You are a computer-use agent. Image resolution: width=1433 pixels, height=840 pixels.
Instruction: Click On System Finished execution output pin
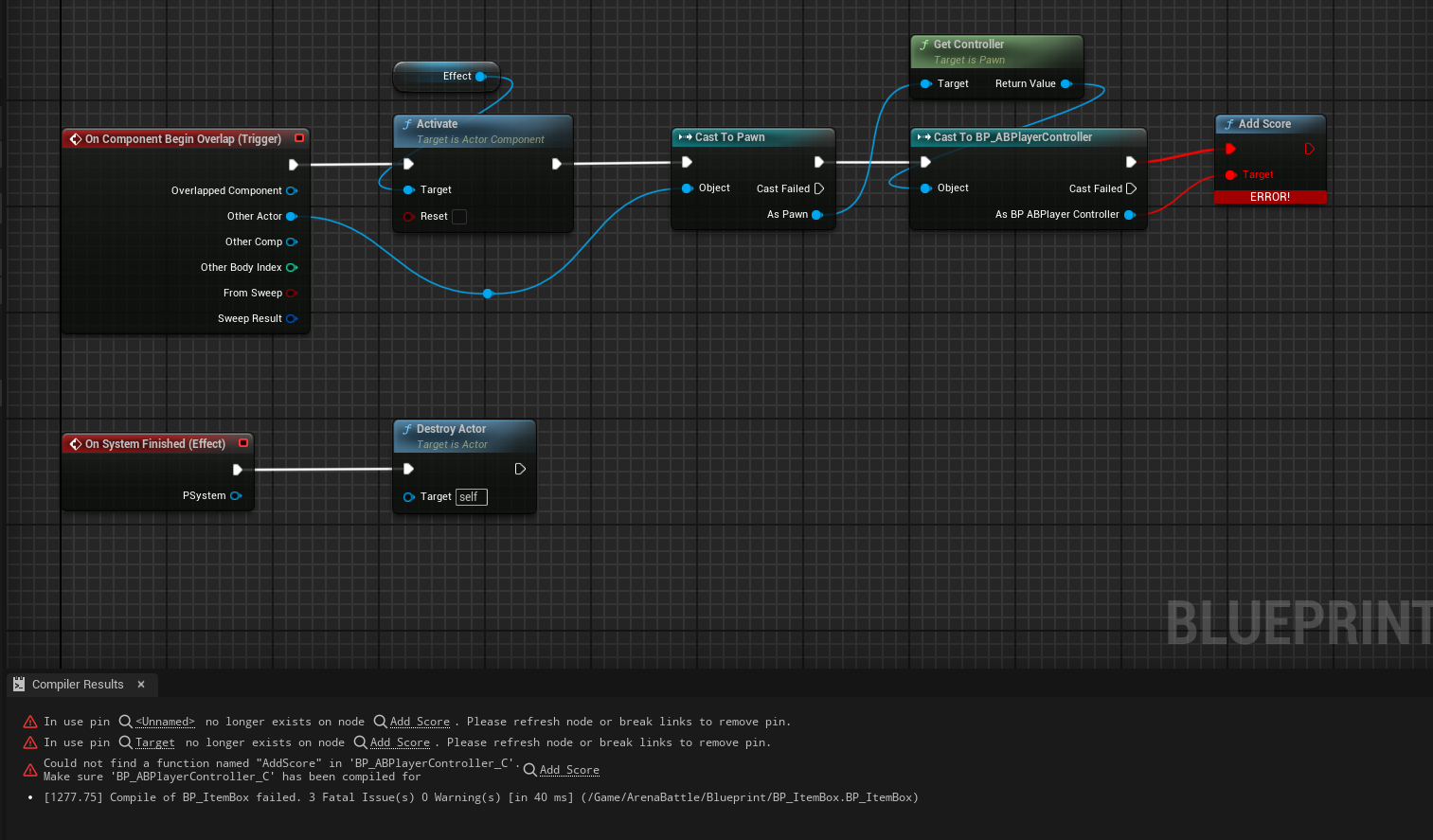click(x=237, y=469)
